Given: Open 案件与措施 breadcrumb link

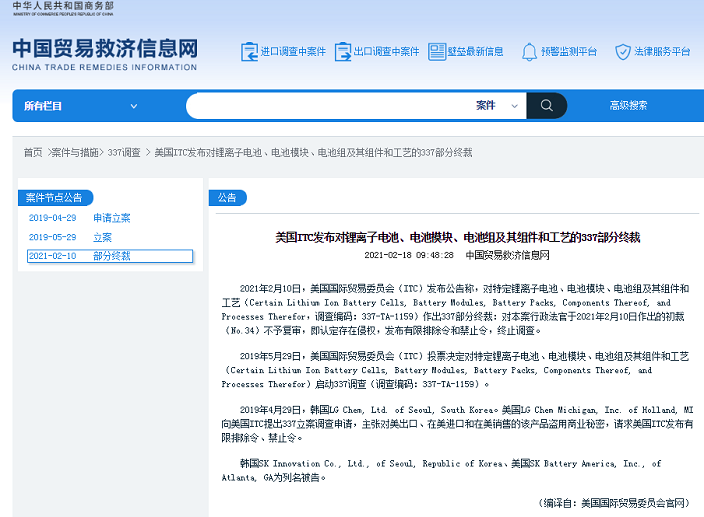Looking at the screenshot, I should tap(75, 153).
